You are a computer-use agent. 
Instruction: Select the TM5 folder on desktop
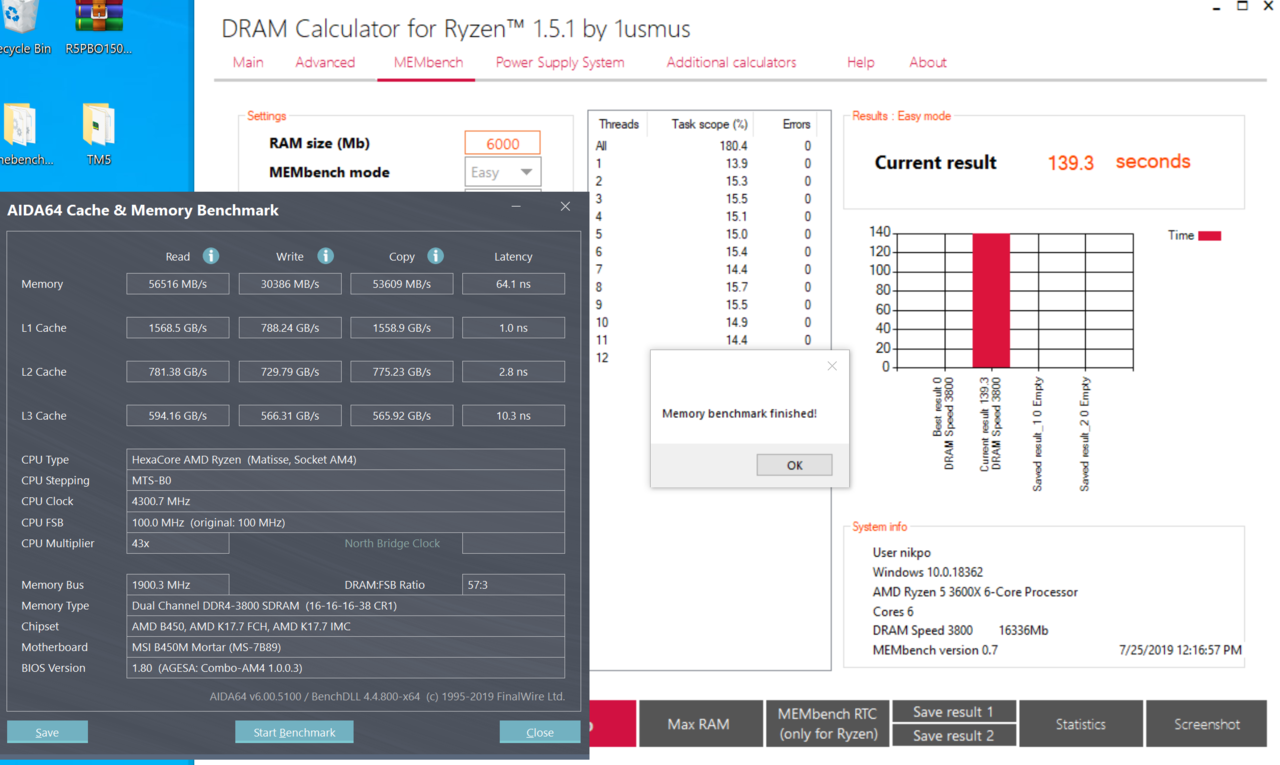coord(99,134)
